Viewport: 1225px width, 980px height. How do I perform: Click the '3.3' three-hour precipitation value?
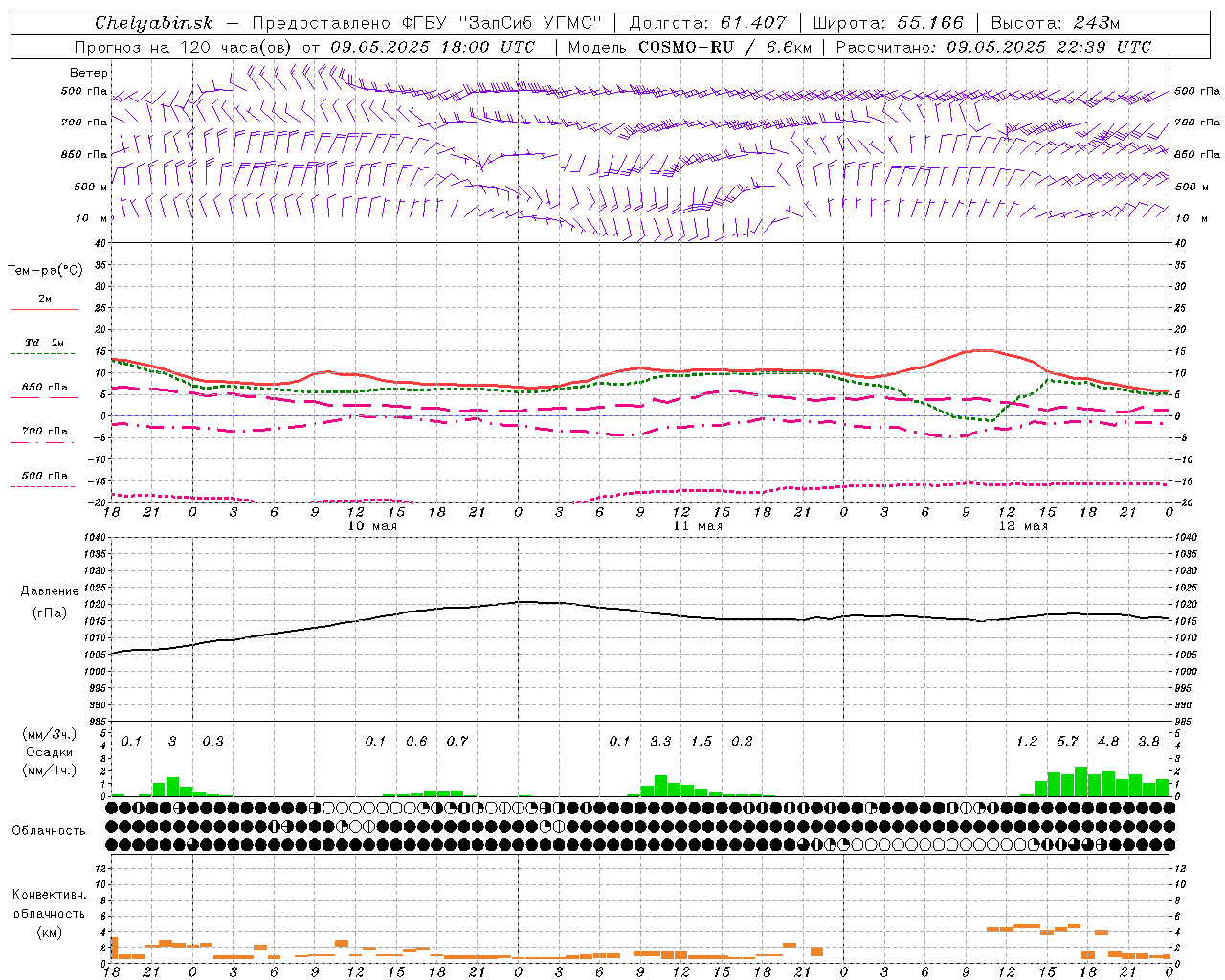coord(661,741)
